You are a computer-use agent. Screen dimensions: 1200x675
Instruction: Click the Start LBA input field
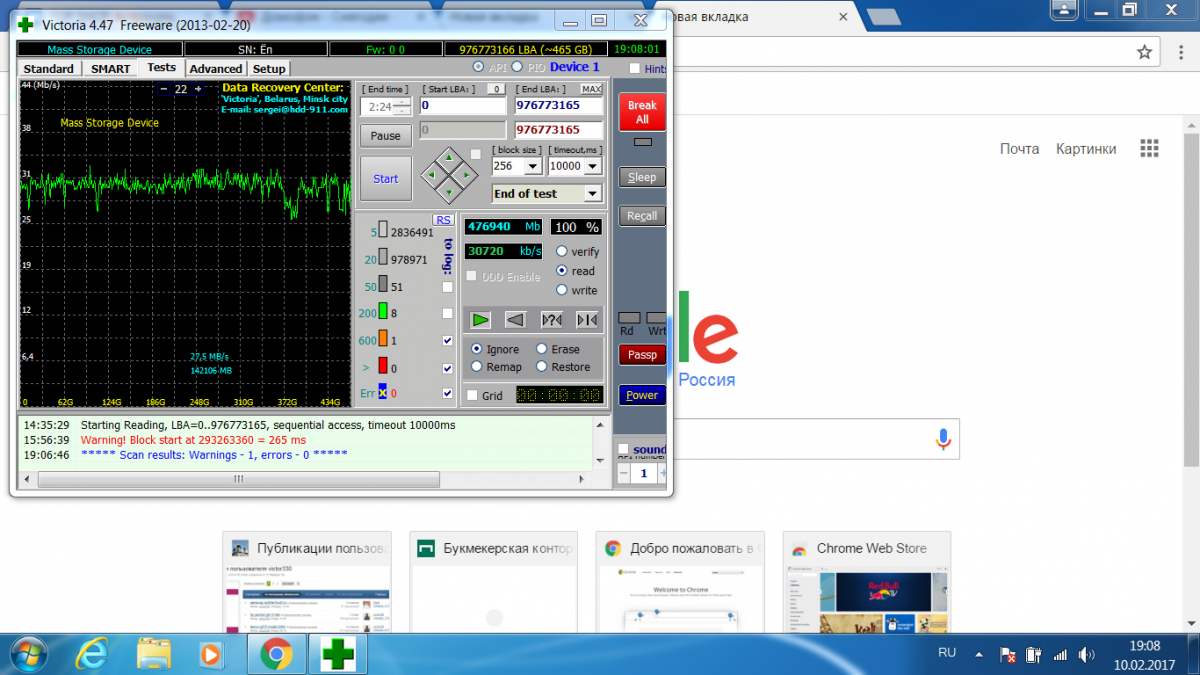[x=463, y=105]
